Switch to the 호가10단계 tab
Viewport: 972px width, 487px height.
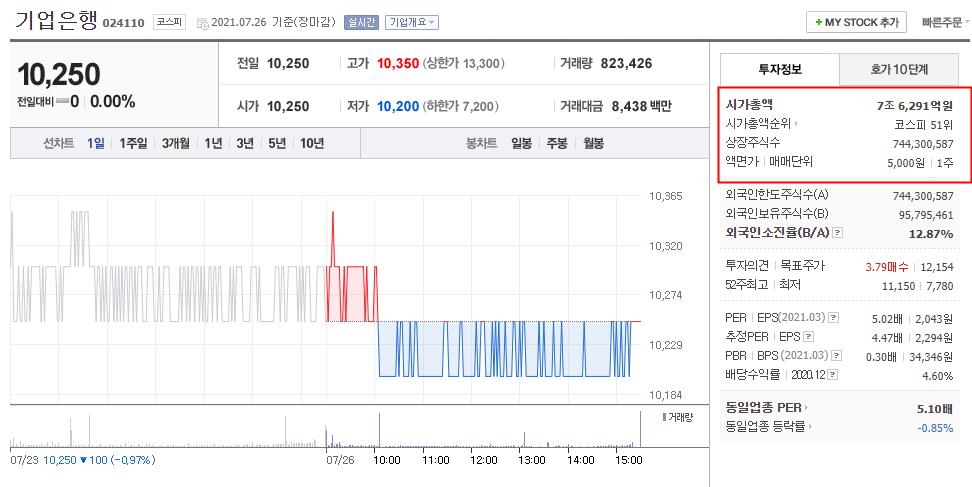point(899,69)
